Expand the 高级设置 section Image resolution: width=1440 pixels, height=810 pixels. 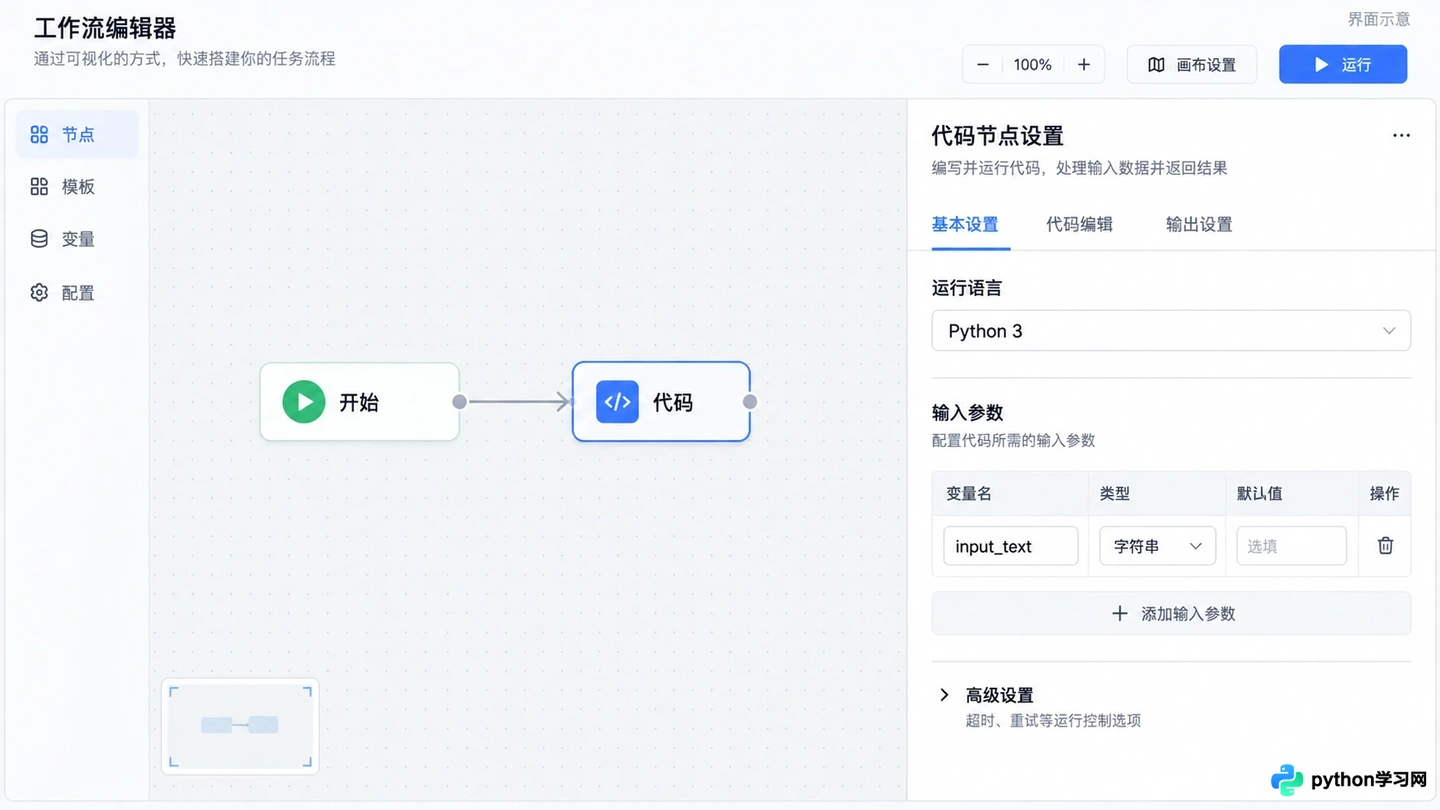(x=987, y=695)
